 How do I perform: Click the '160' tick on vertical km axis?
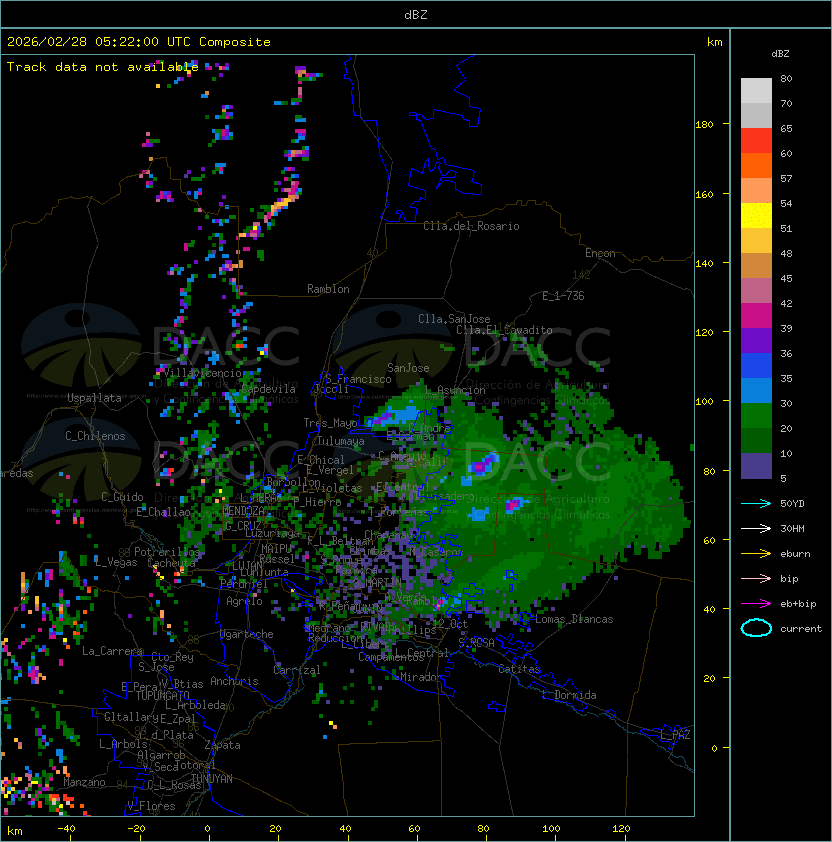click(704, 194)
